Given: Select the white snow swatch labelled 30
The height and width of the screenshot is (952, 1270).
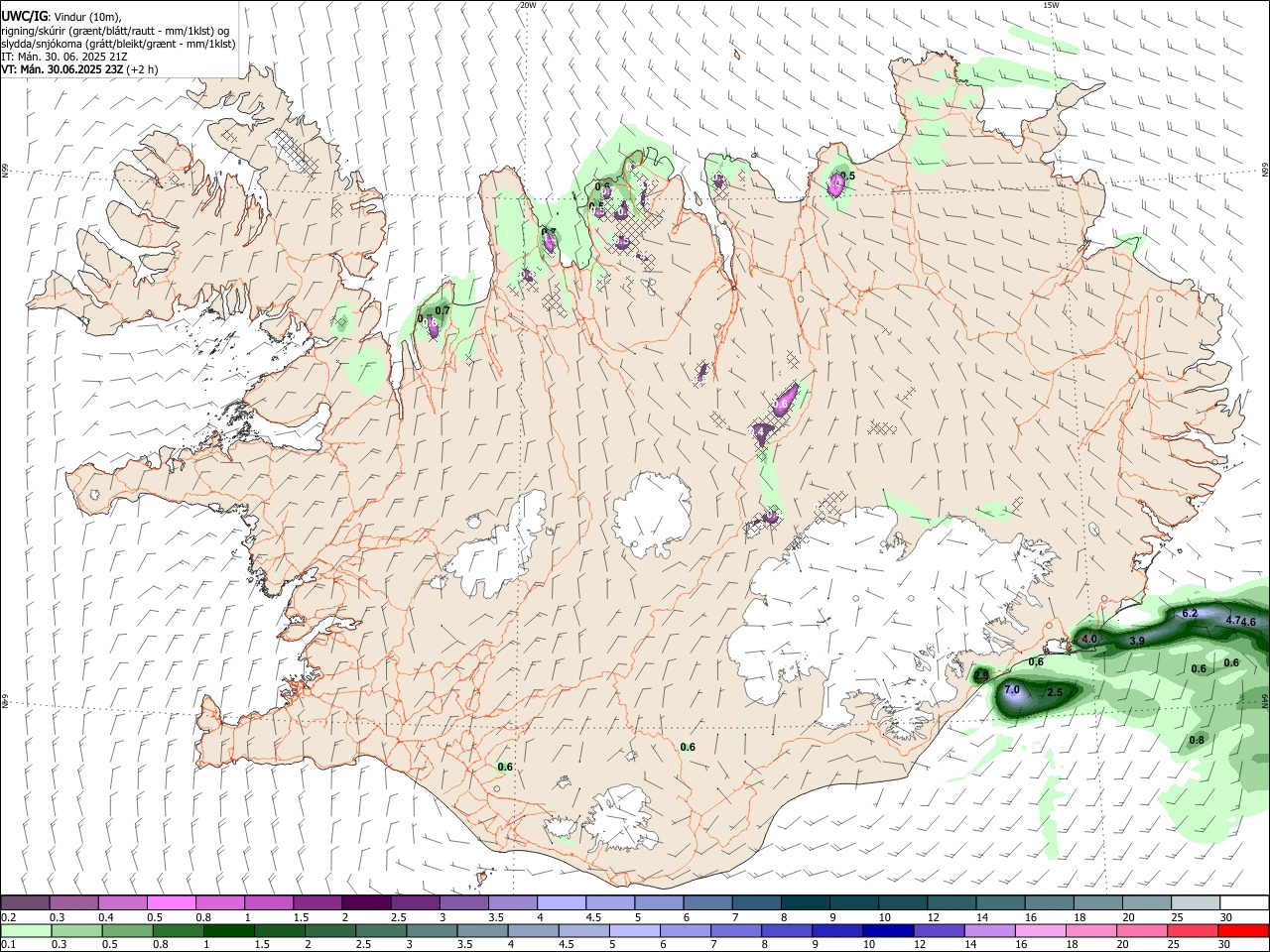Looking at the screenshot, I should [x=1242, y=902].
